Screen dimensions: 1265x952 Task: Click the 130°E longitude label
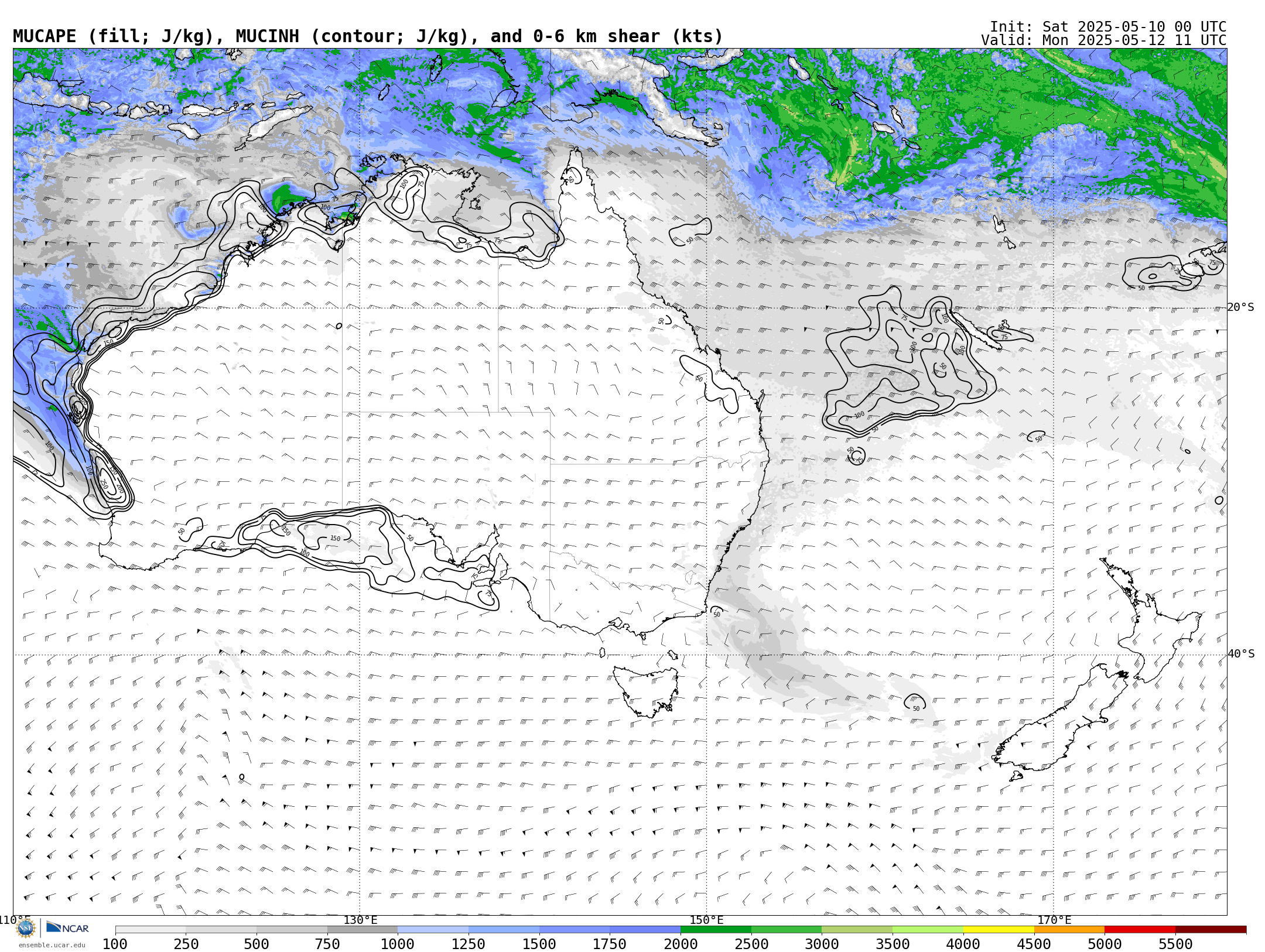click(x=360, y=920)
